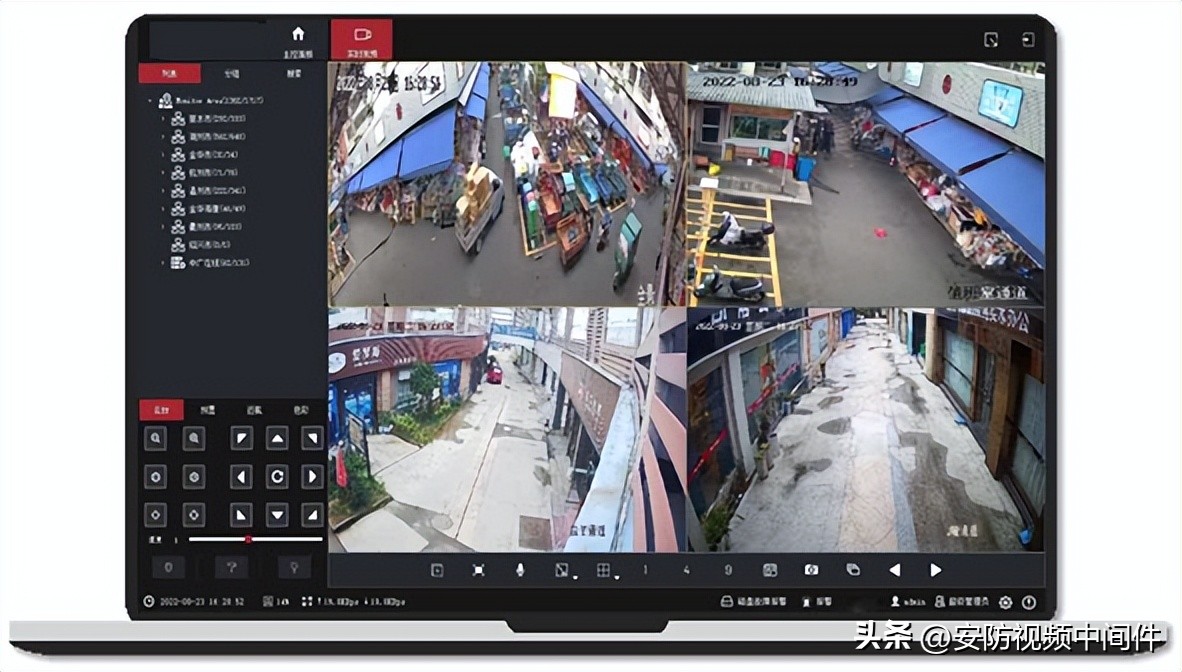This screenshot has width=1182, height=672.
Task: Open the disk alarm icon in status bar
Action: pyautogui.click(x=727, y=601)
